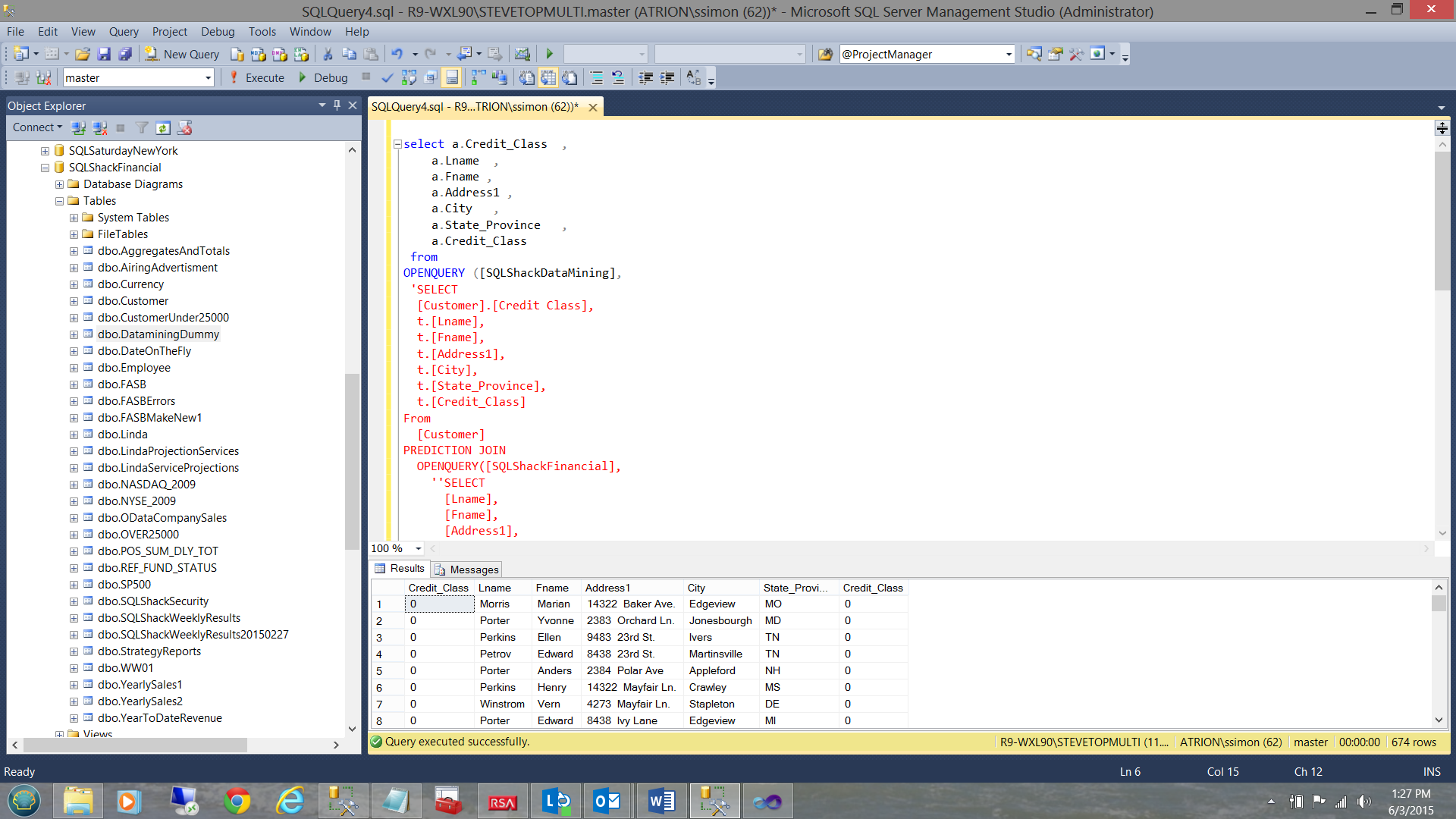The height and width of the screenshot is (819, 1456).
Task: Click the Parse query checkmark icon
Action: point(388,77)
